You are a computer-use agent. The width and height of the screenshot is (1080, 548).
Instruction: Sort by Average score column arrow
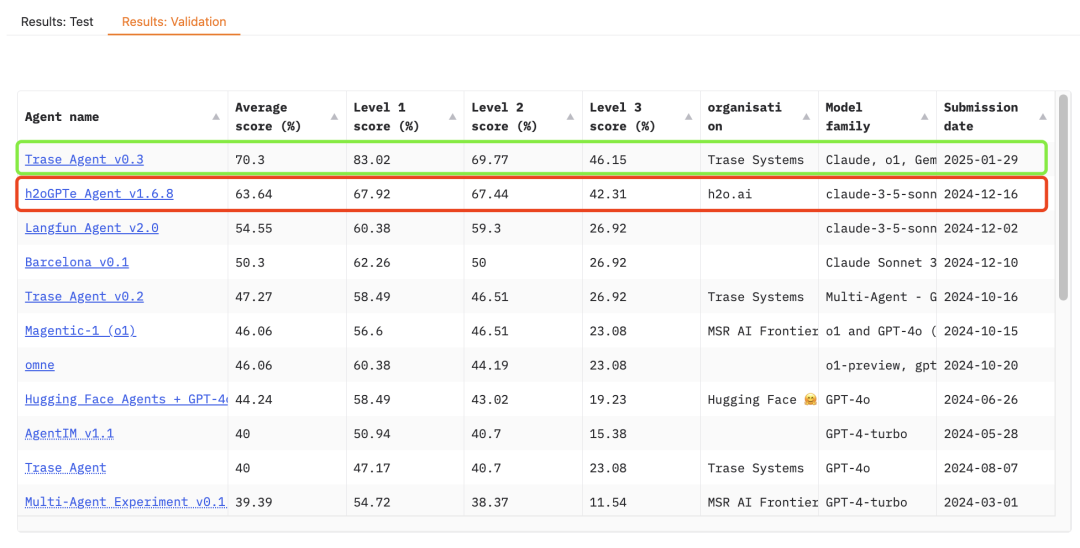click(x=335, y=117)
